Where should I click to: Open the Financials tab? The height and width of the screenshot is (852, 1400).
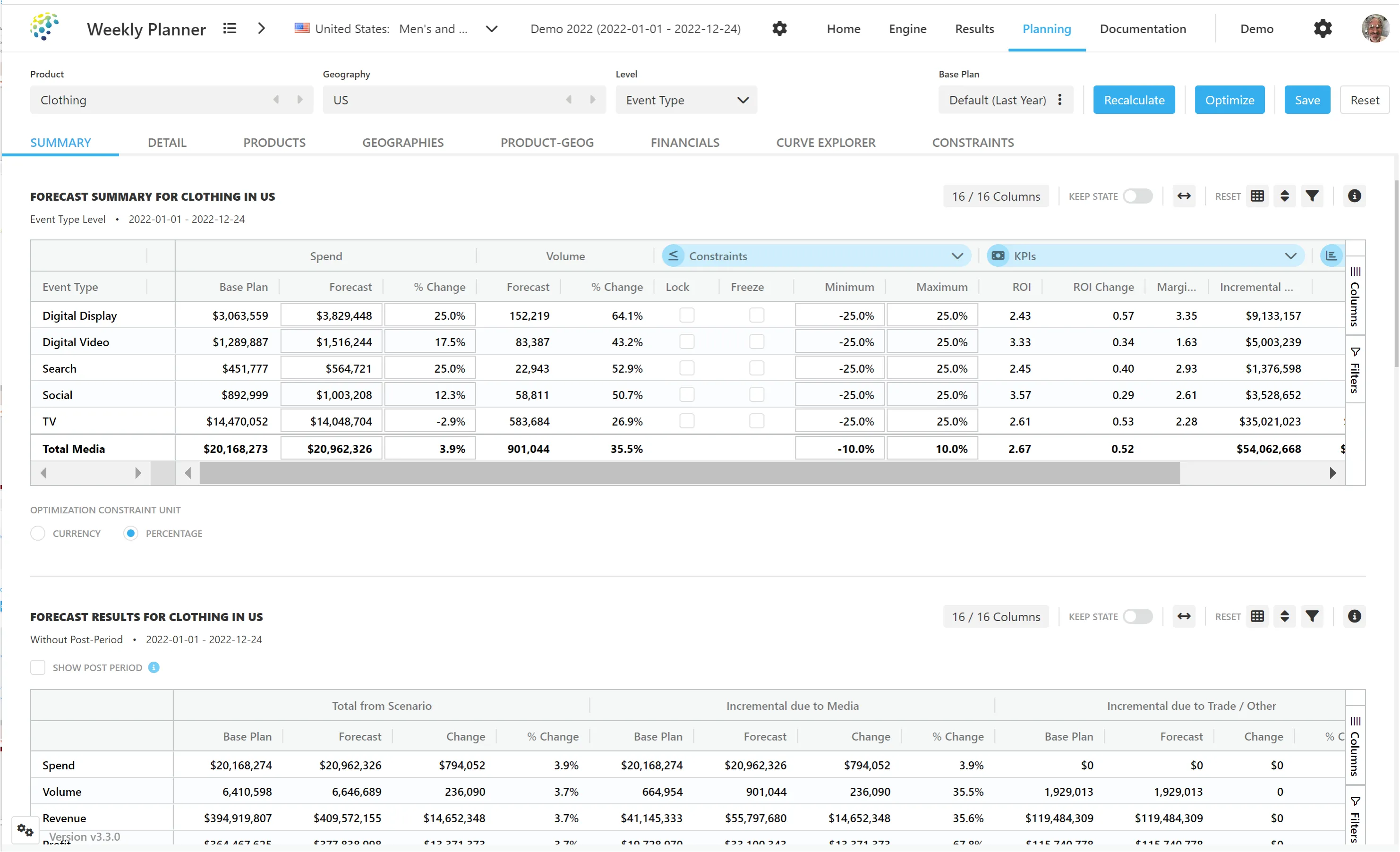point(685,143)
